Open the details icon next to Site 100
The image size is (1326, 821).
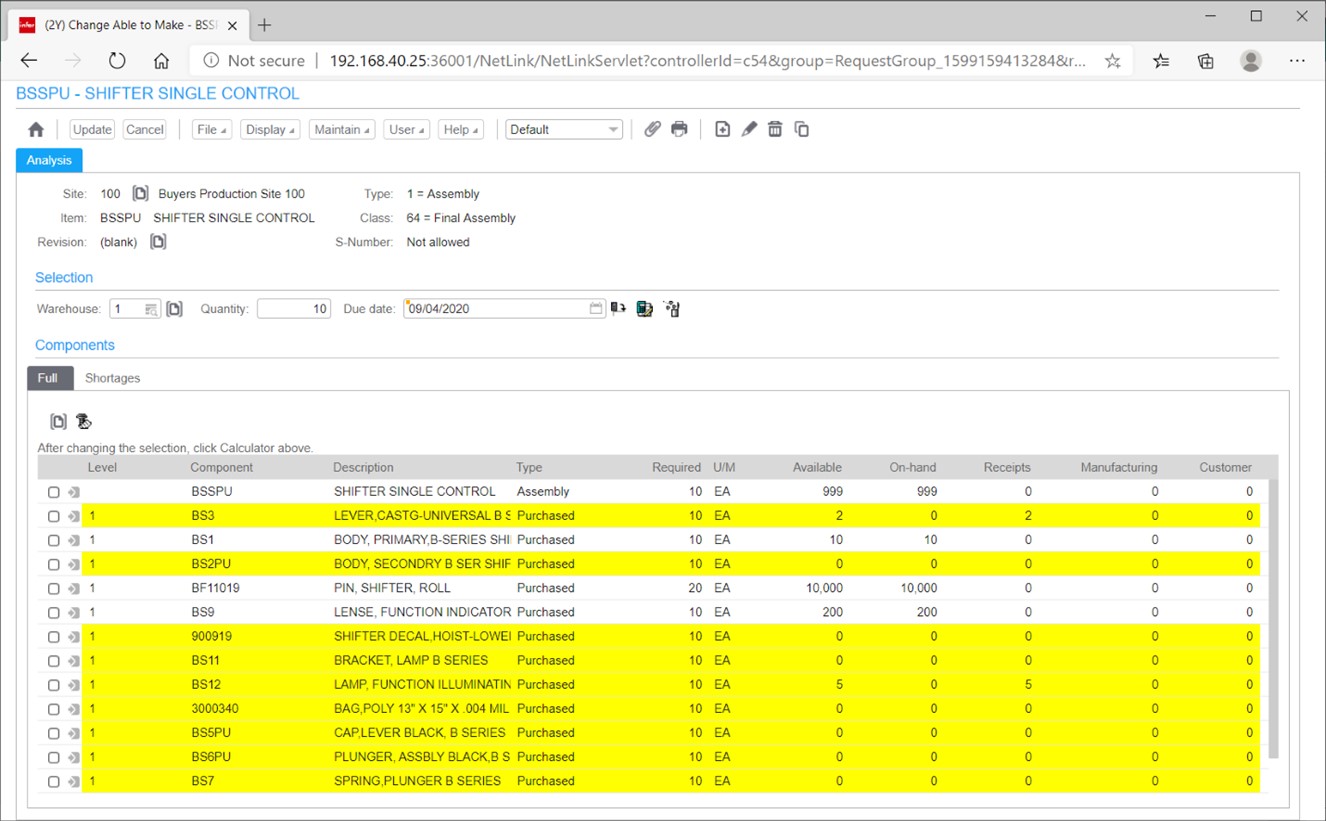pyautogui.click(x=141, y=193)
